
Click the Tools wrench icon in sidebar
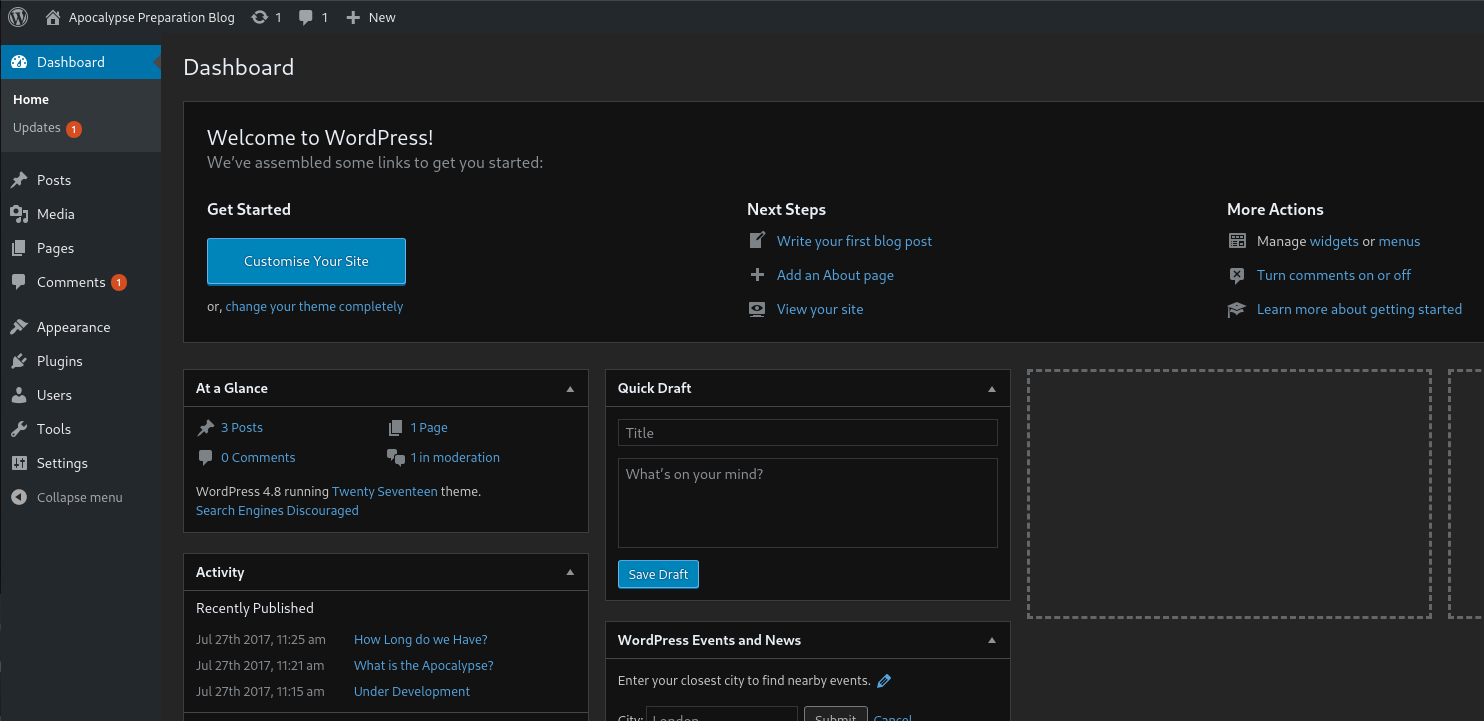[x=19, y=429]
